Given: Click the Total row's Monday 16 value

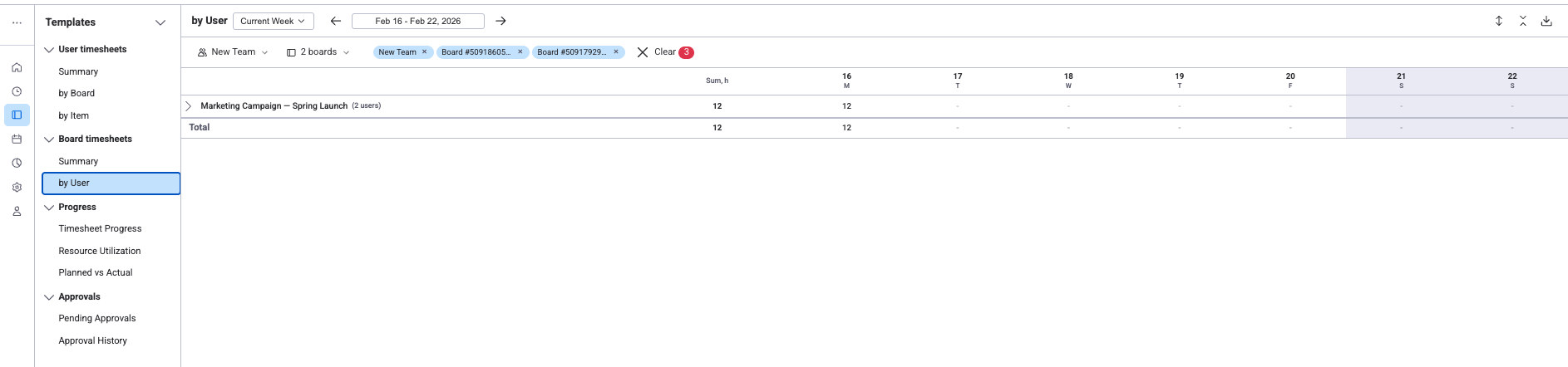Looking at the screenshot, I should 846,128.
